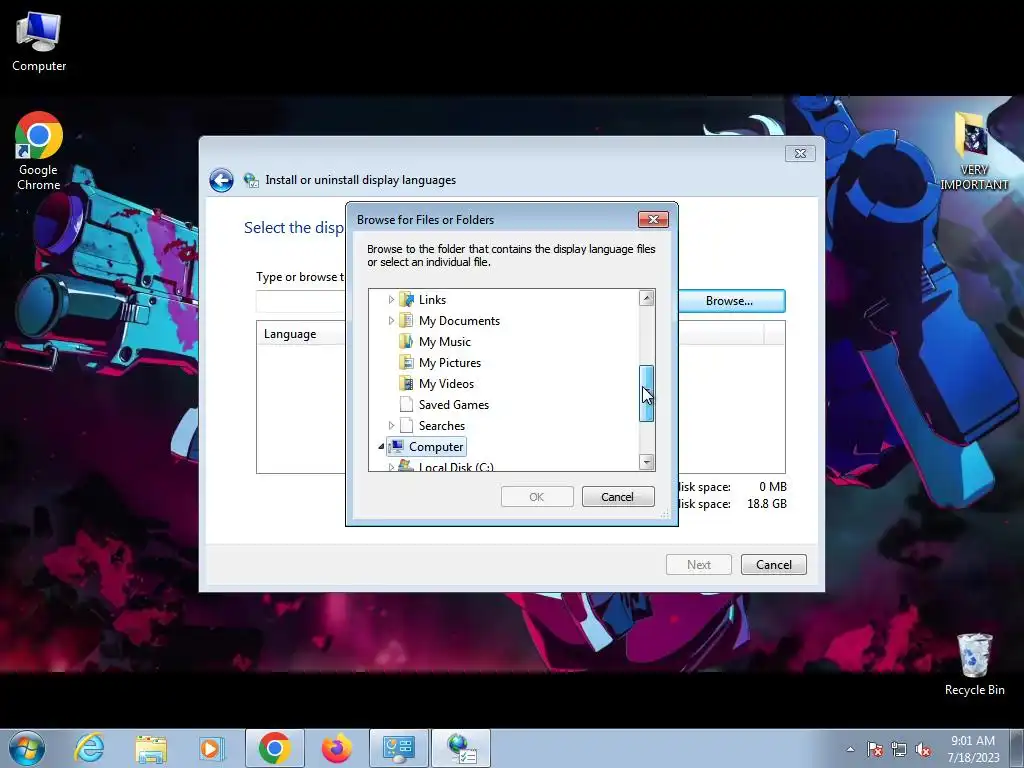Expand the Searches node

[391, 425]
